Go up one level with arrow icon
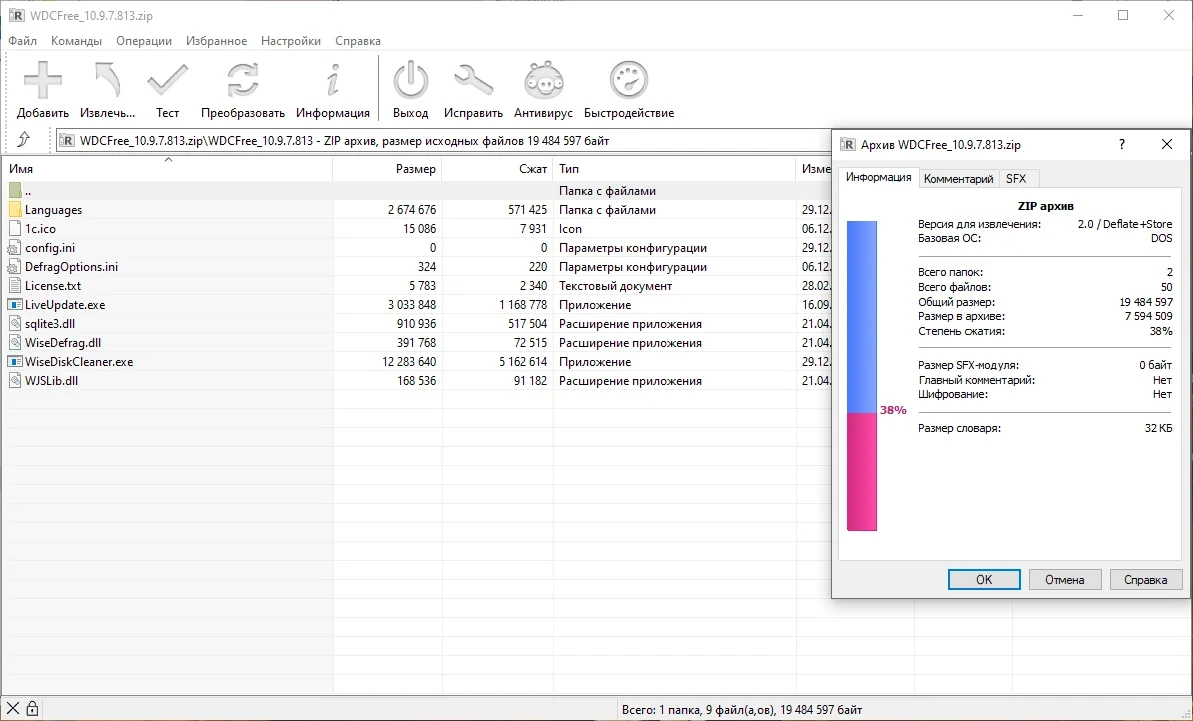Viewport: 1193px width, 721px height. [24, 140]
